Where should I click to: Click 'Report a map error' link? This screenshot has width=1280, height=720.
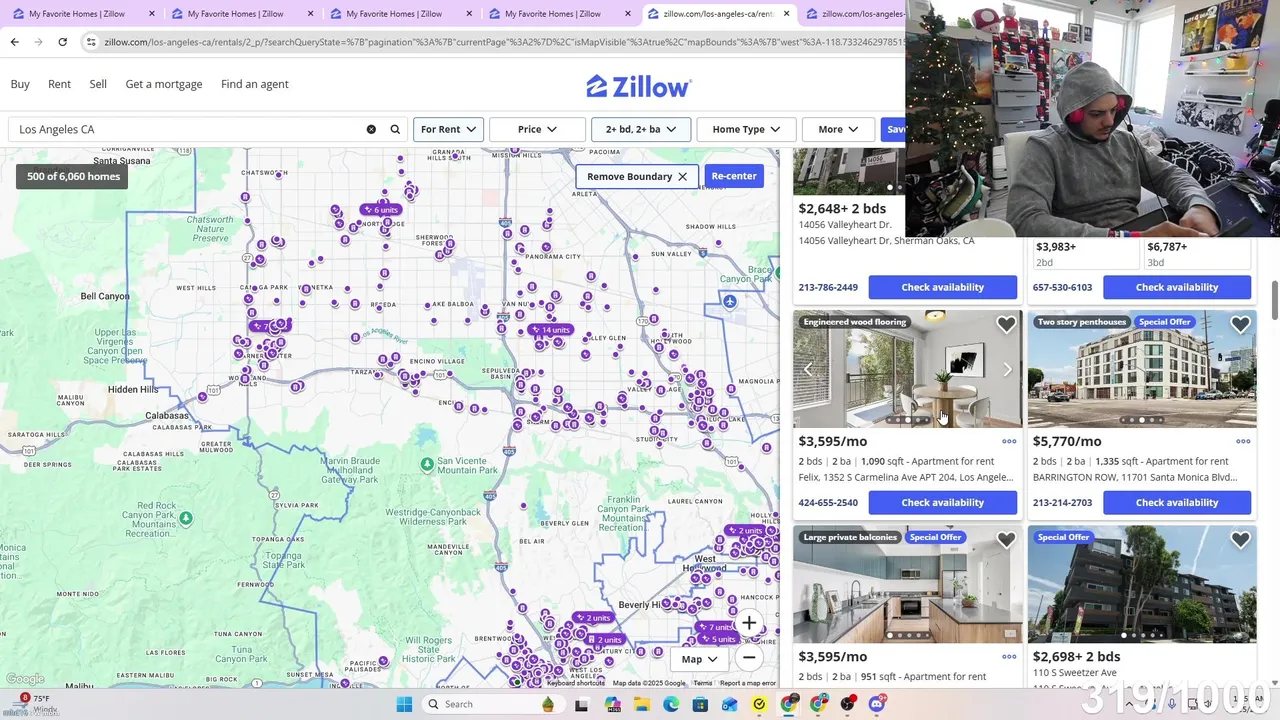point(747,683)
